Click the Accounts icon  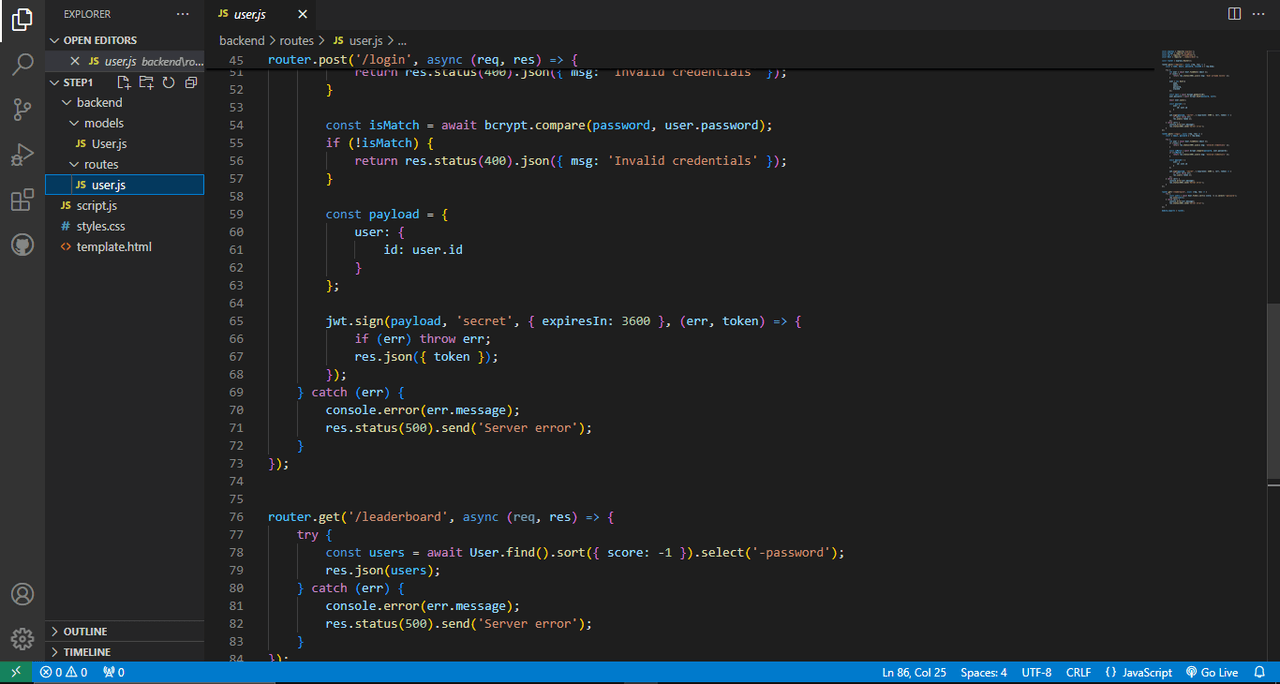coord(22,594)
